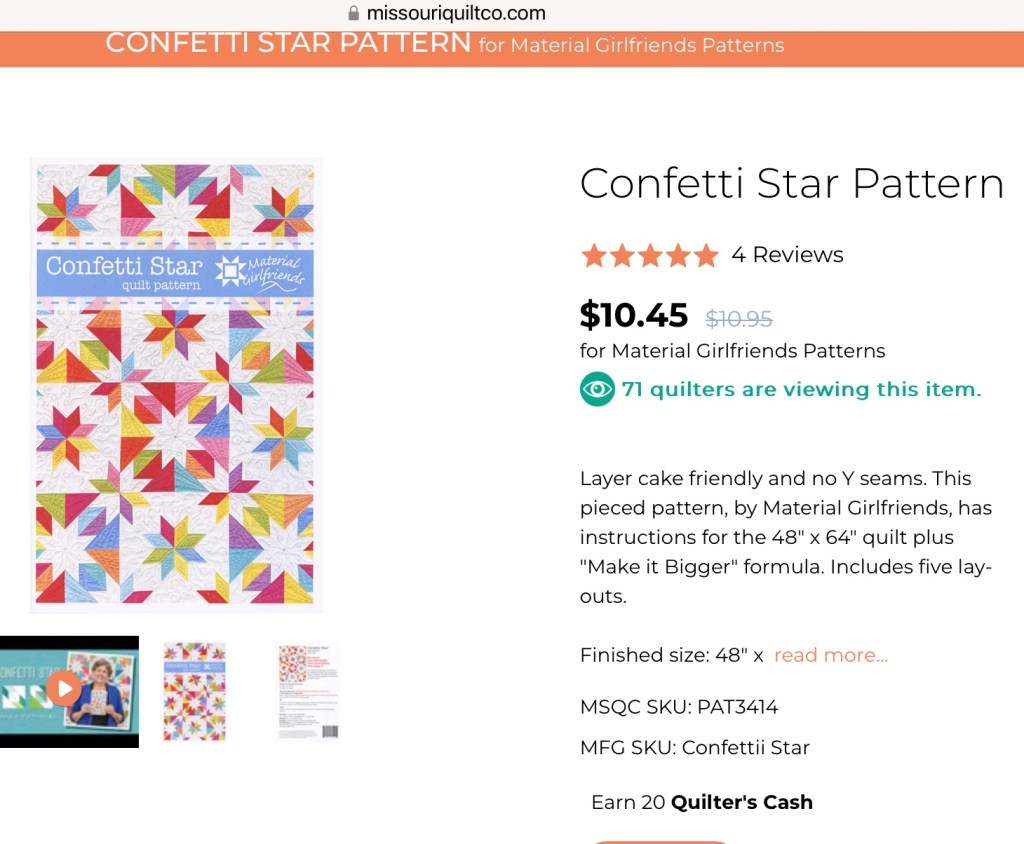Click the Confetti Star Pattern product heading
This screenshot has height=844, width=1024.
pyautogui.click(x=791, y=184)
